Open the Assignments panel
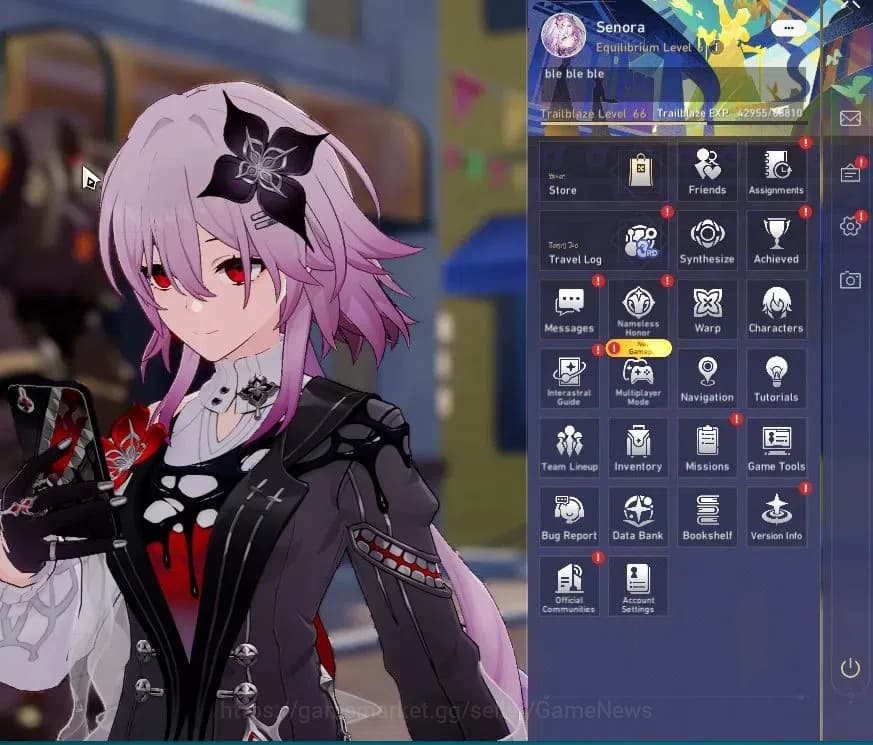The image size is (873, 745). [776, 172]
